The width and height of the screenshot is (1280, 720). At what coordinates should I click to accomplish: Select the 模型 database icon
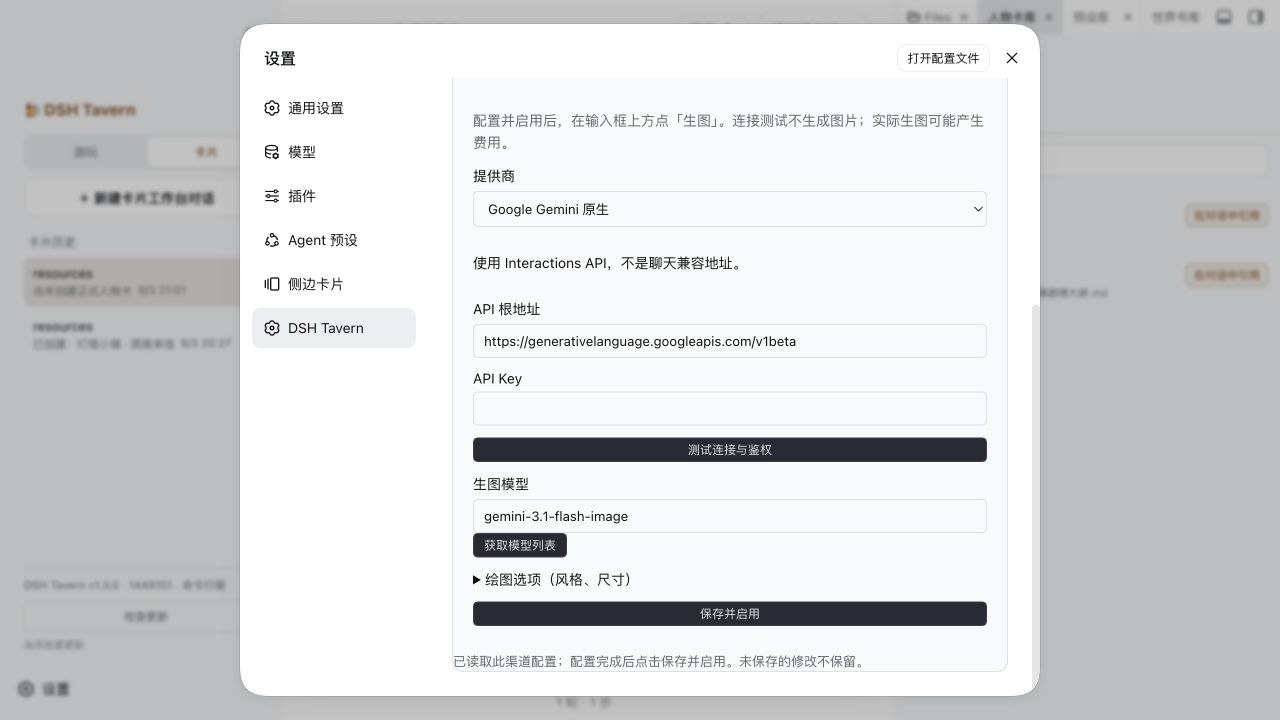click(272, 152)
